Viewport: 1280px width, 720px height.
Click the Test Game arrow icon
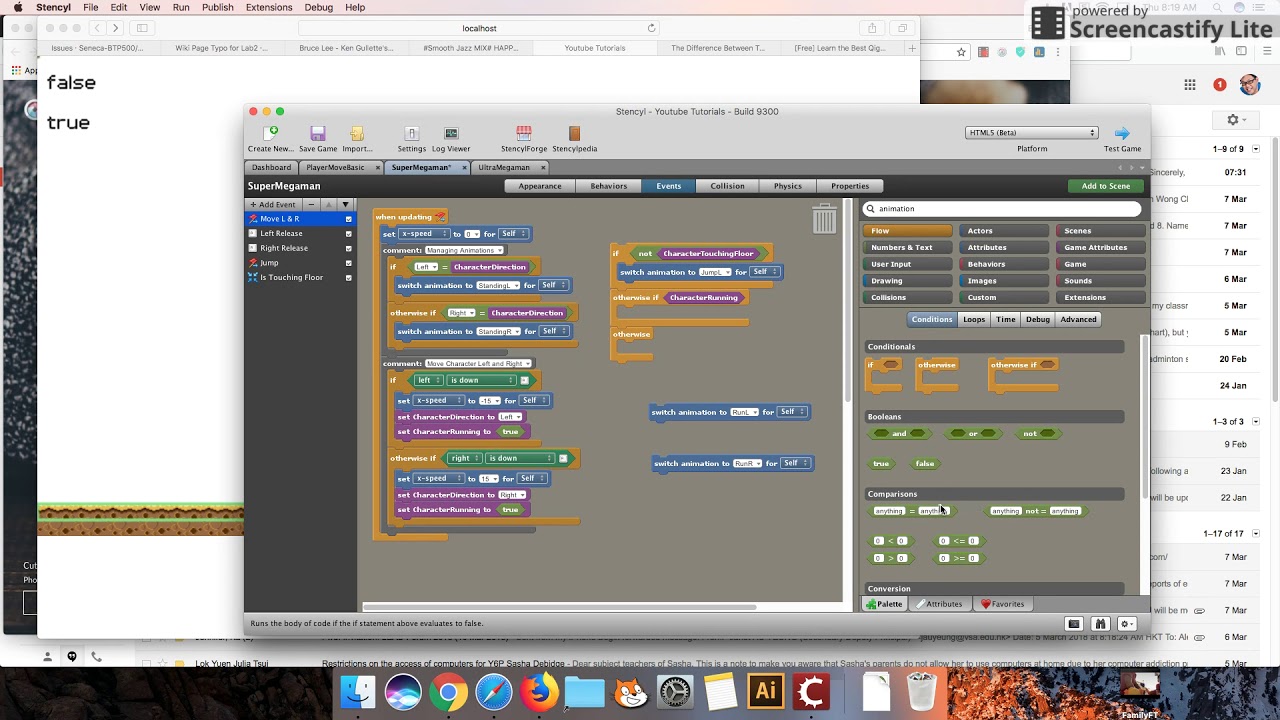[1122, 133]
